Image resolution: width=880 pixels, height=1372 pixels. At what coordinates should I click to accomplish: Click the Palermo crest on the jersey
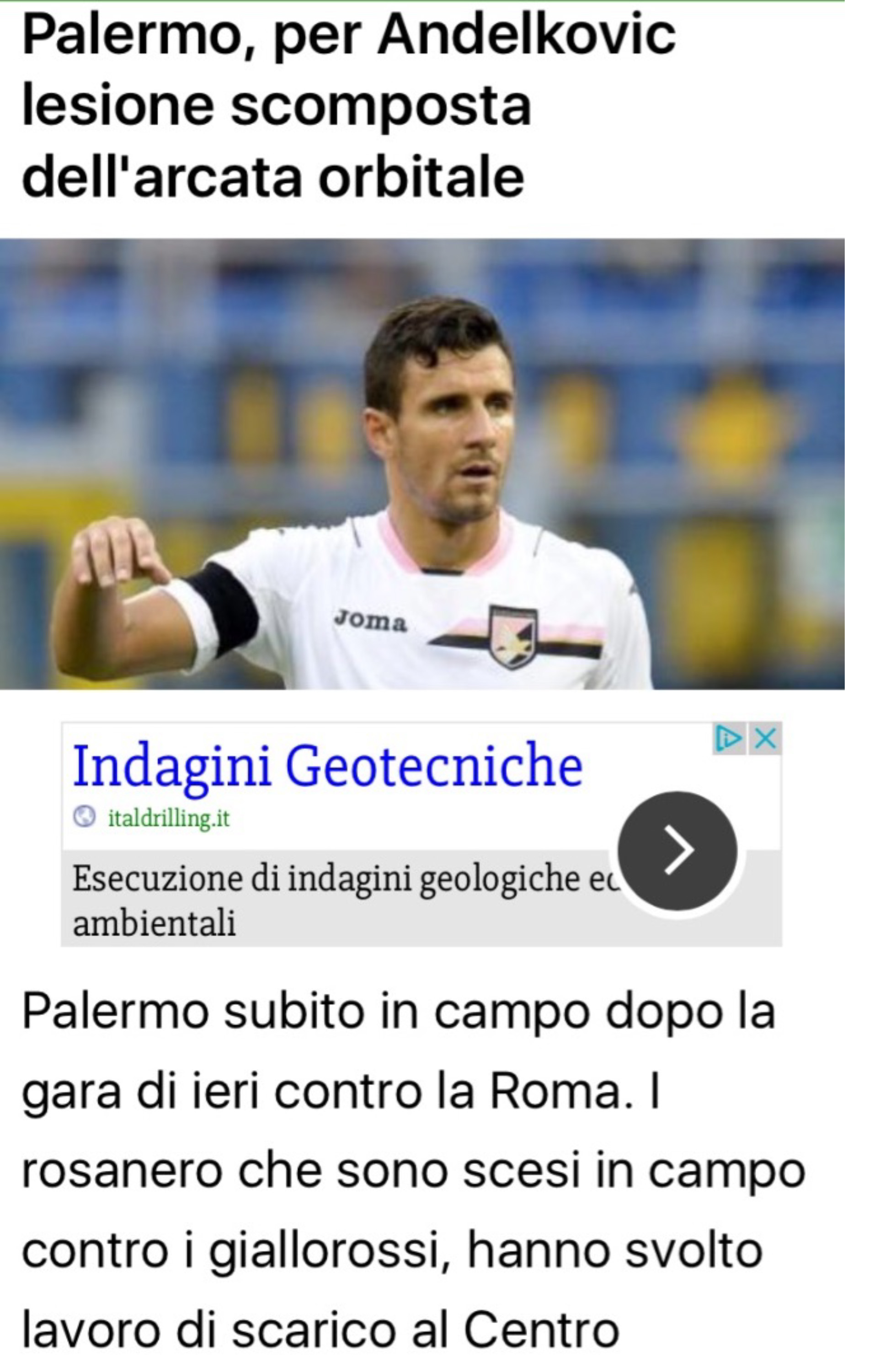512,636
